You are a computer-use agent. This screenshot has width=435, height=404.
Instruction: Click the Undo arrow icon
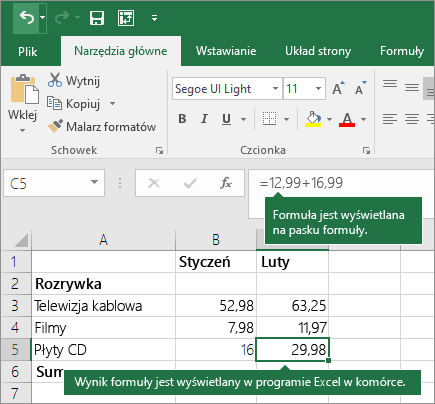pyautogui.click(x=27, y=17)
